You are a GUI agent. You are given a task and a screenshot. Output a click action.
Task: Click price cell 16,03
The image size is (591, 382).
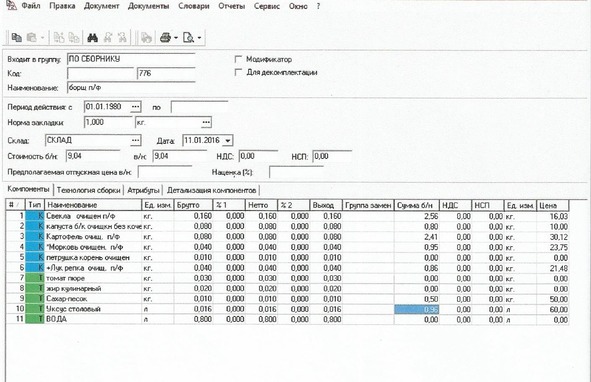point(553,216)
